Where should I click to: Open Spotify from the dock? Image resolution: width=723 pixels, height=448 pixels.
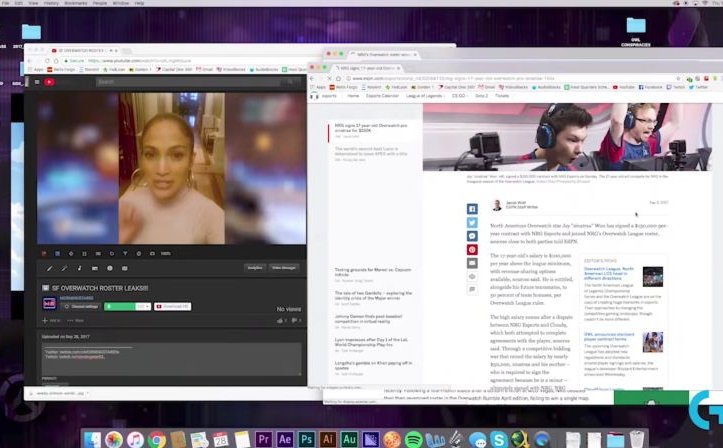(414, 438)
